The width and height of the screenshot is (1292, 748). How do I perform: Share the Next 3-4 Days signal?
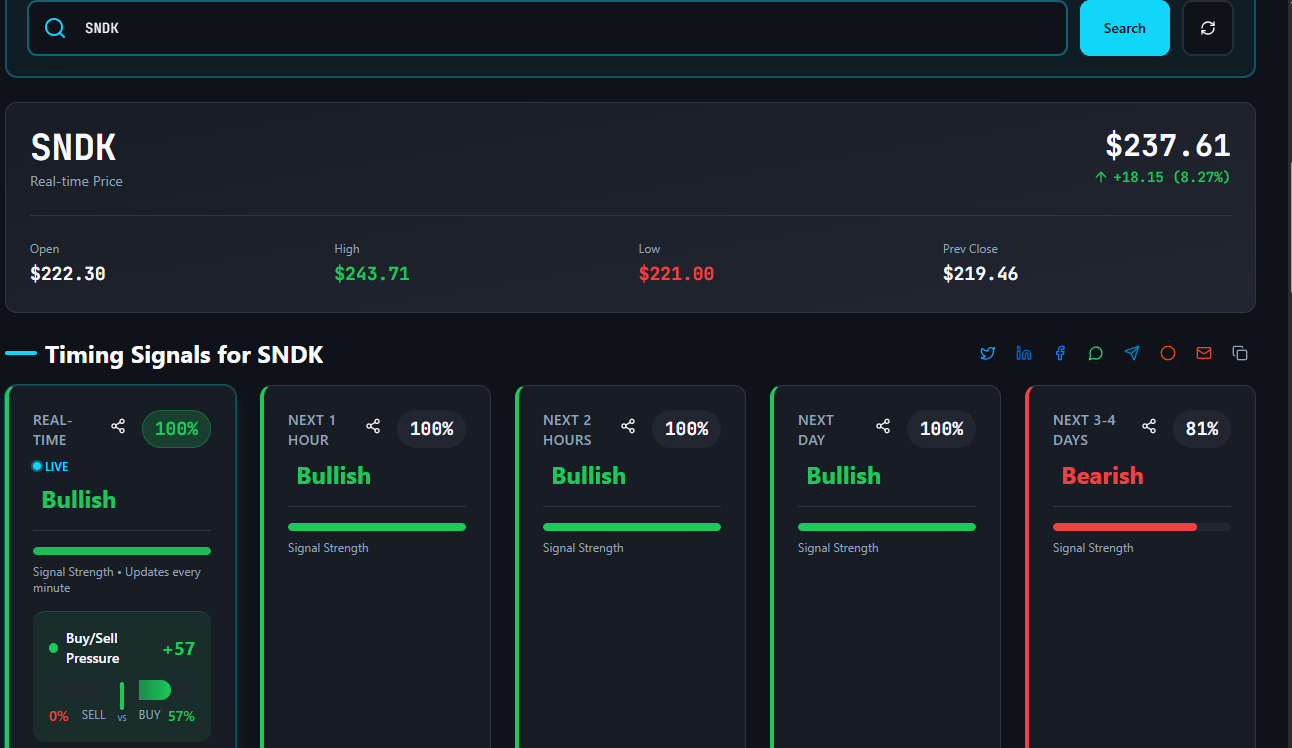[1149, 427]
